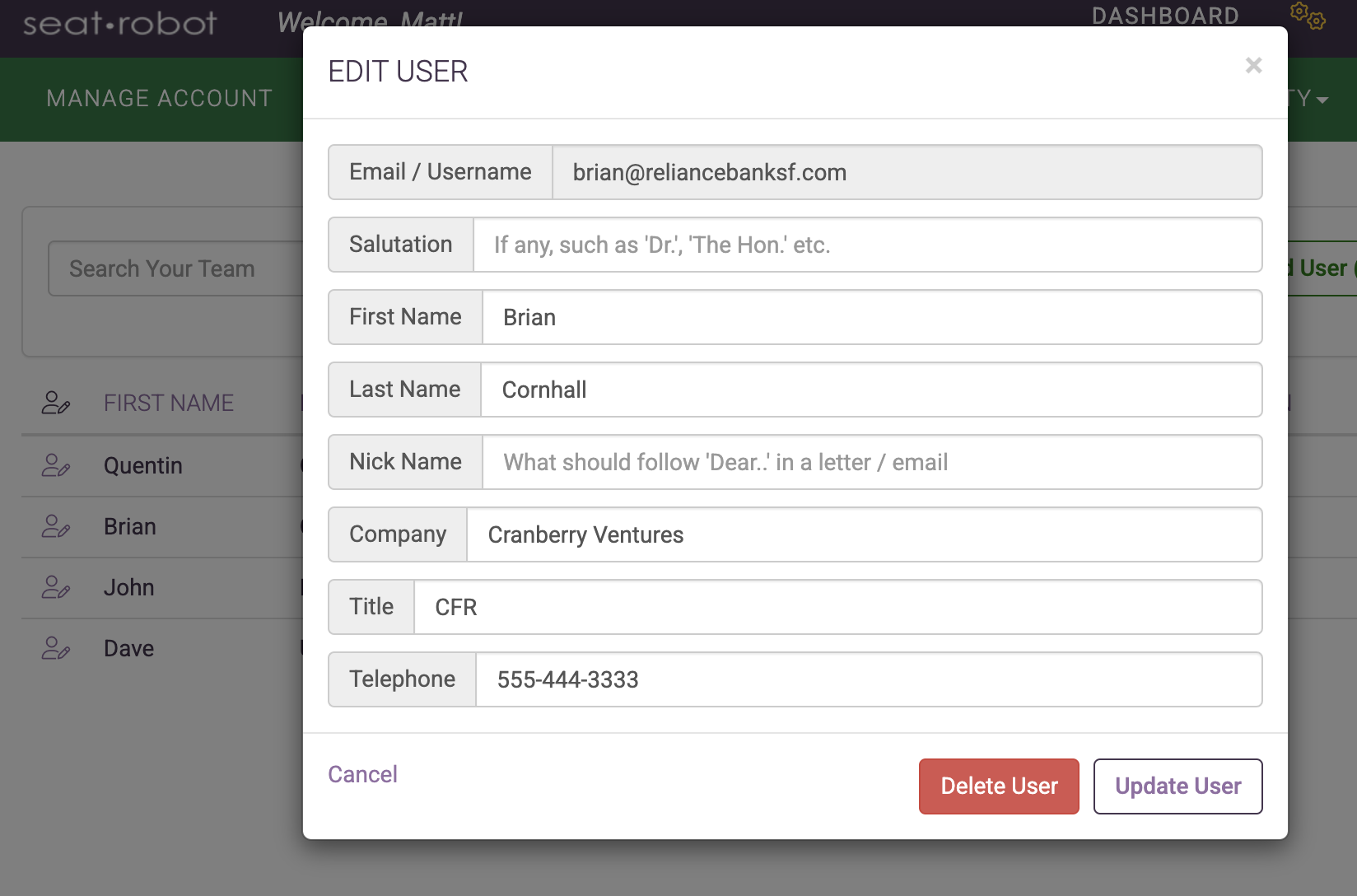Click the Company label addon
The image size is (1357, 896).
point(398,534)
